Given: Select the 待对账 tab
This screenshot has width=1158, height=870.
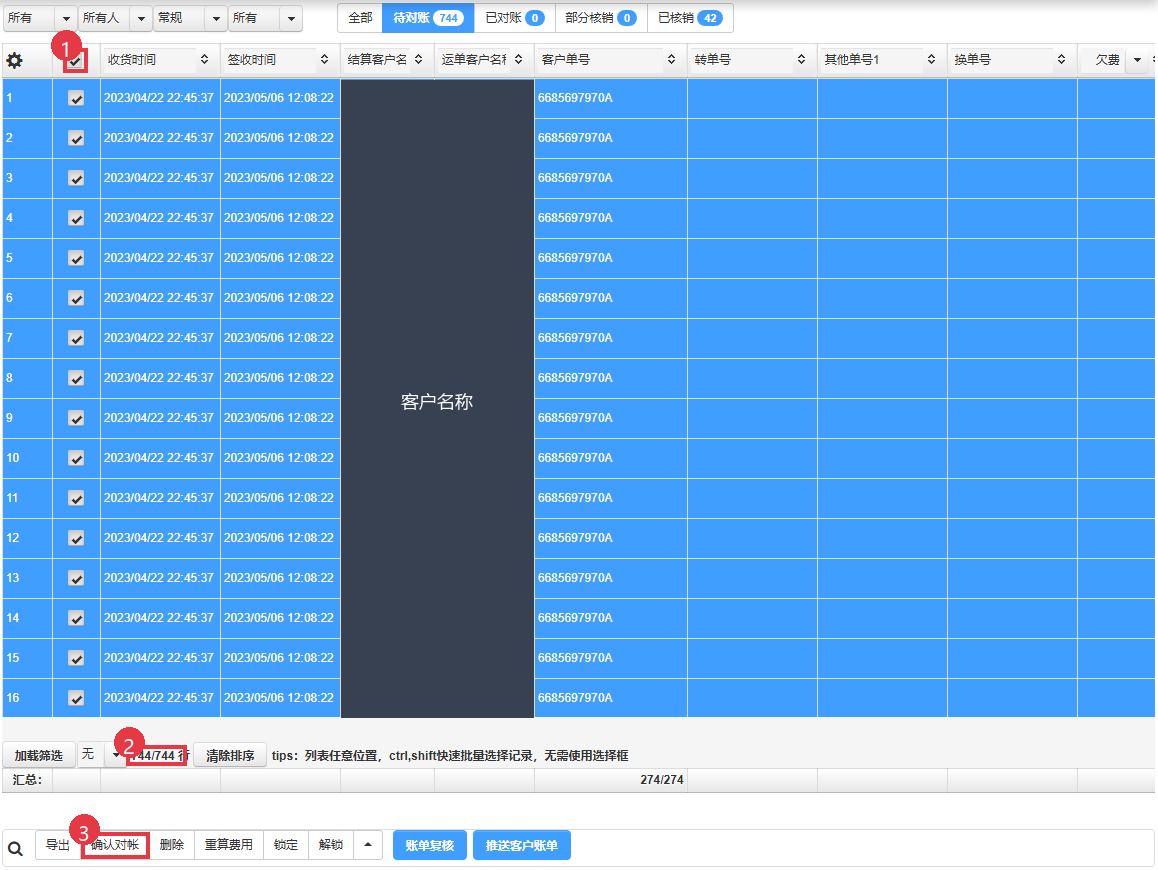Looking at the screenshot, I should click(x=428, y=18).
